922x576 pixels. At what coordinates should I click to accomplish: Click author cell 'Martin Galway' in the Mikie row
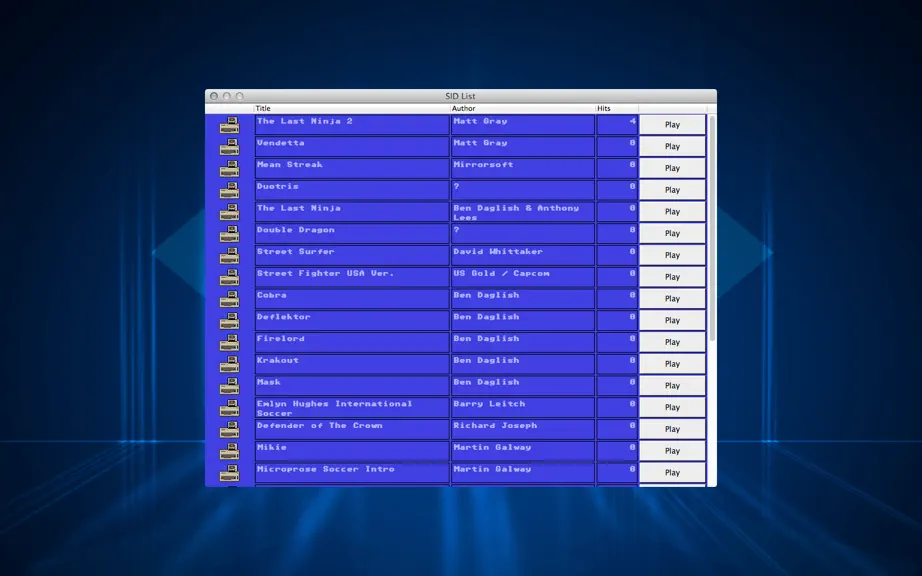point(523,451)
